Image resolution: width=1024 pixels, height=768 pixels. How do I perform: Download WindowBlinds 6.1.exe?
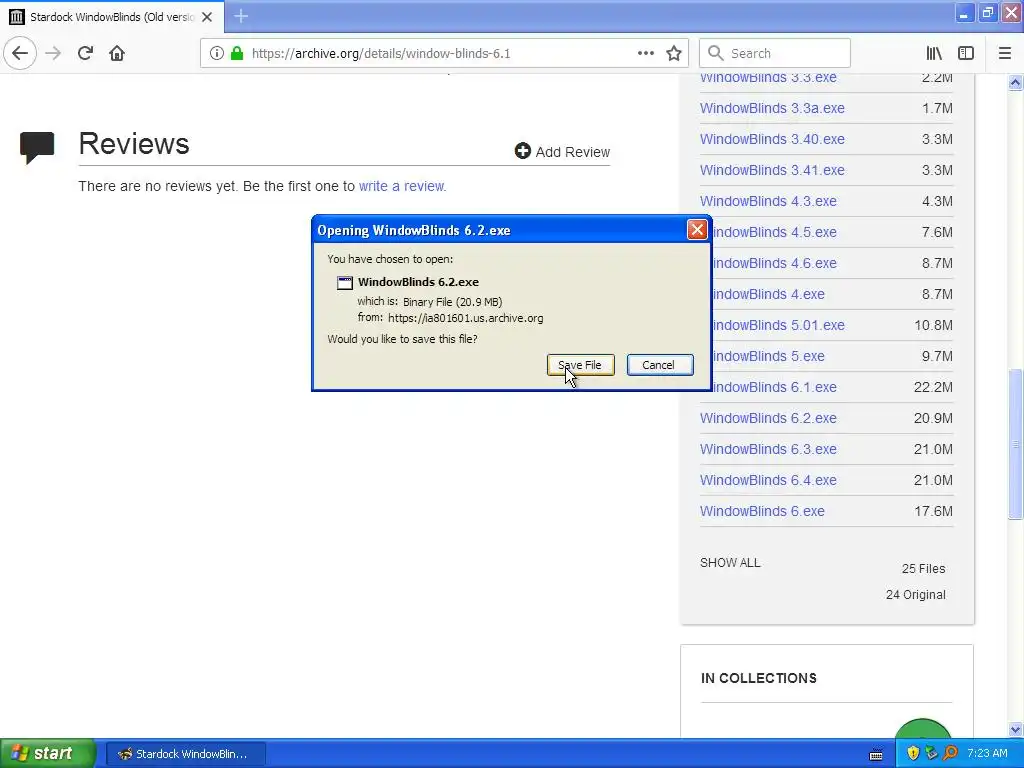pos(775,387)
